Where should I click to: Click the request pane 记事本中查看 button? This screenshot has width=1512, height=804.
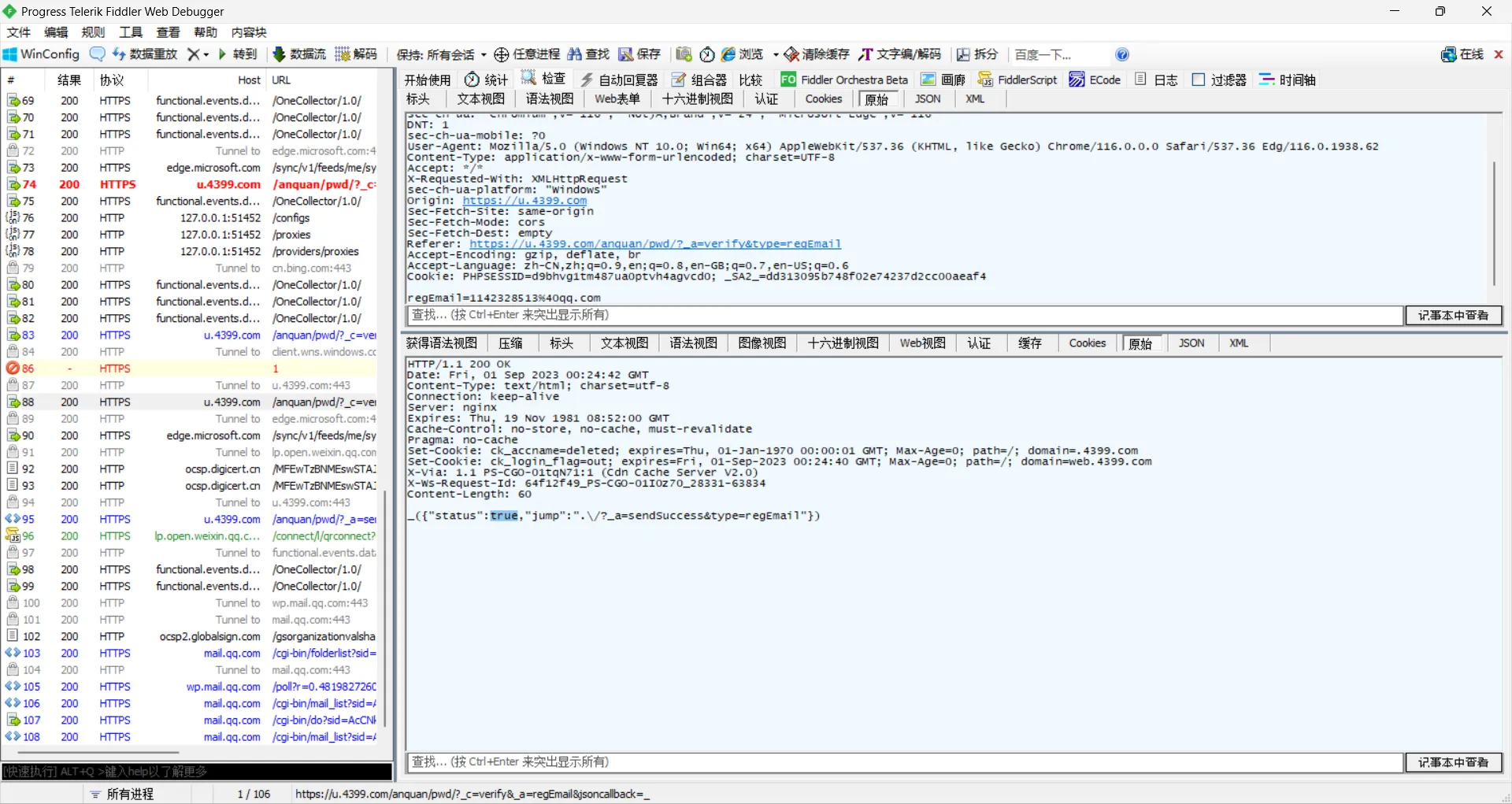pos(1453,315)
